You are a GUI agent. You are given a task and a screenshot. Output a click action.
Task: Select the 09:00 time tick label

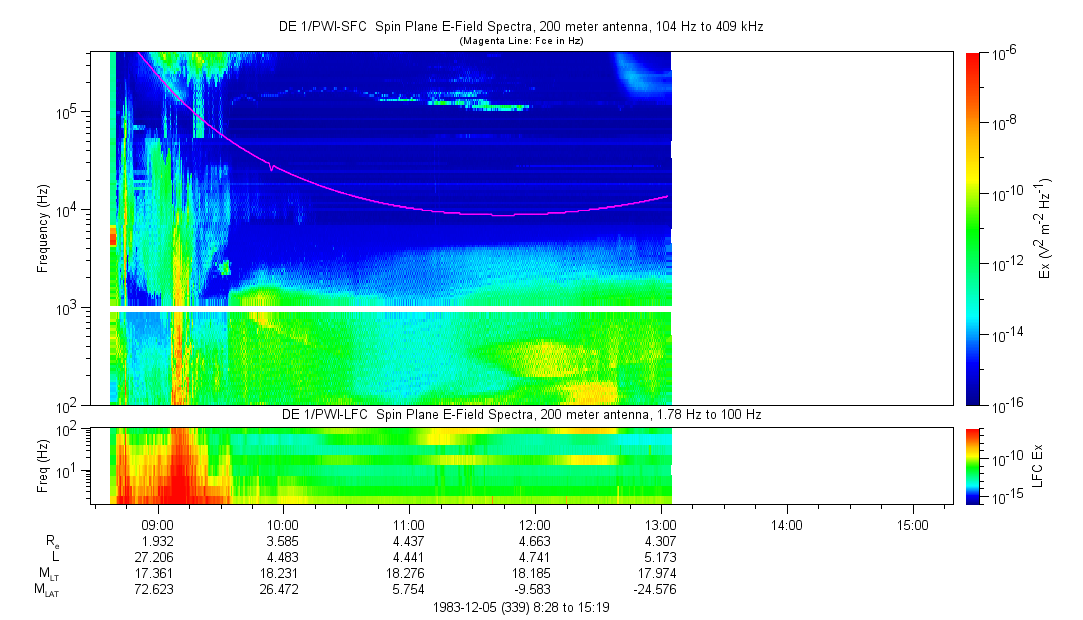tap(158, 524)
